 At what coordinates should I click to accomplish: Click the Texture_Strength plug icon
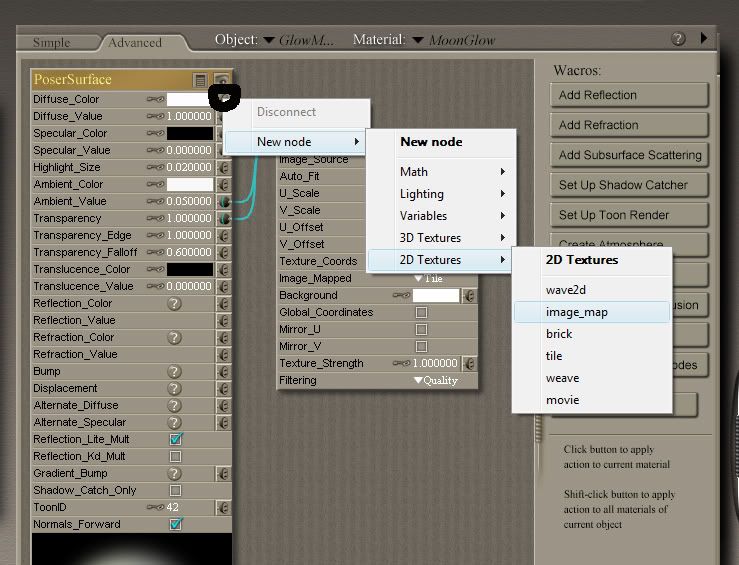tap(470, 363)
